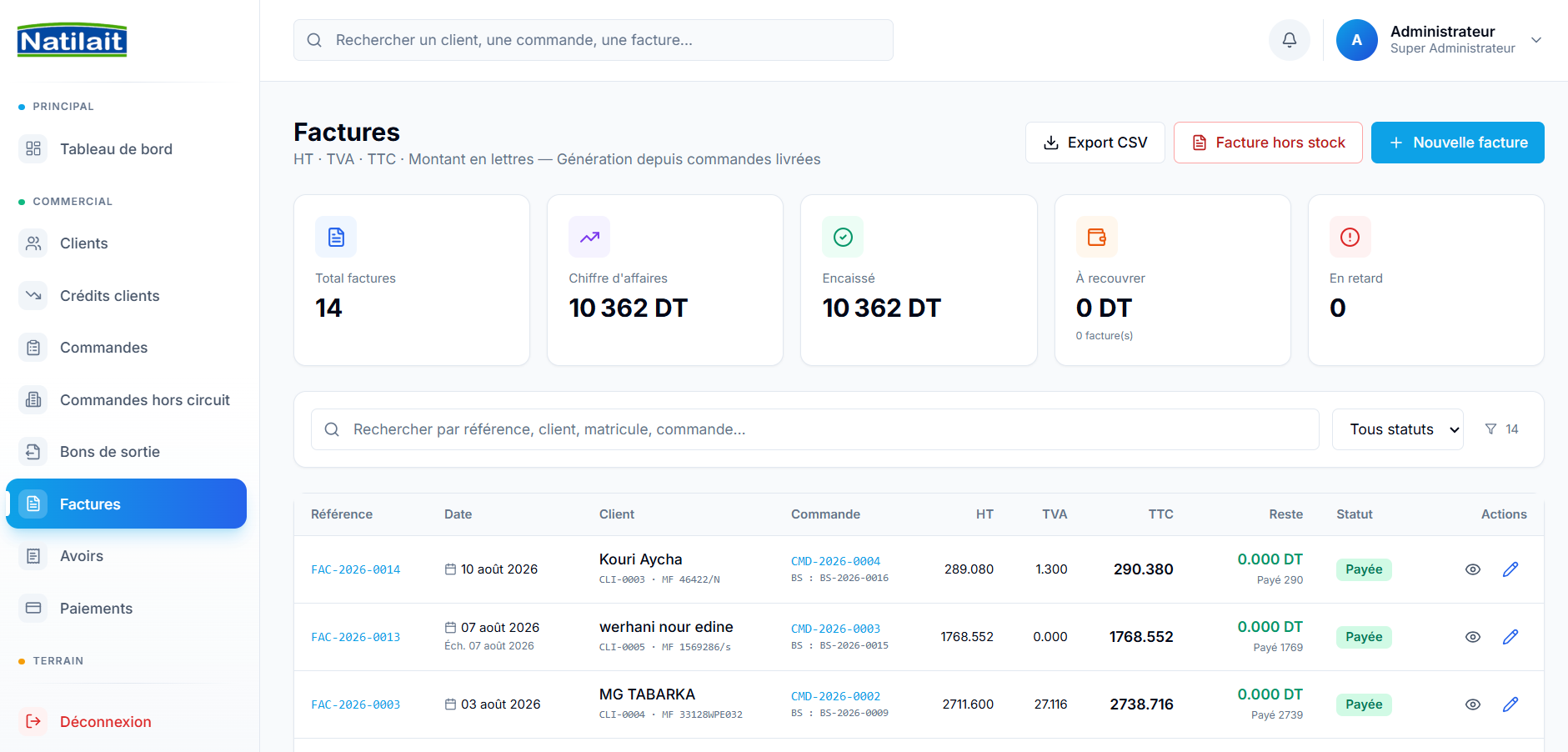Open Crédits clients in sidebar

[x=127, y=296]
